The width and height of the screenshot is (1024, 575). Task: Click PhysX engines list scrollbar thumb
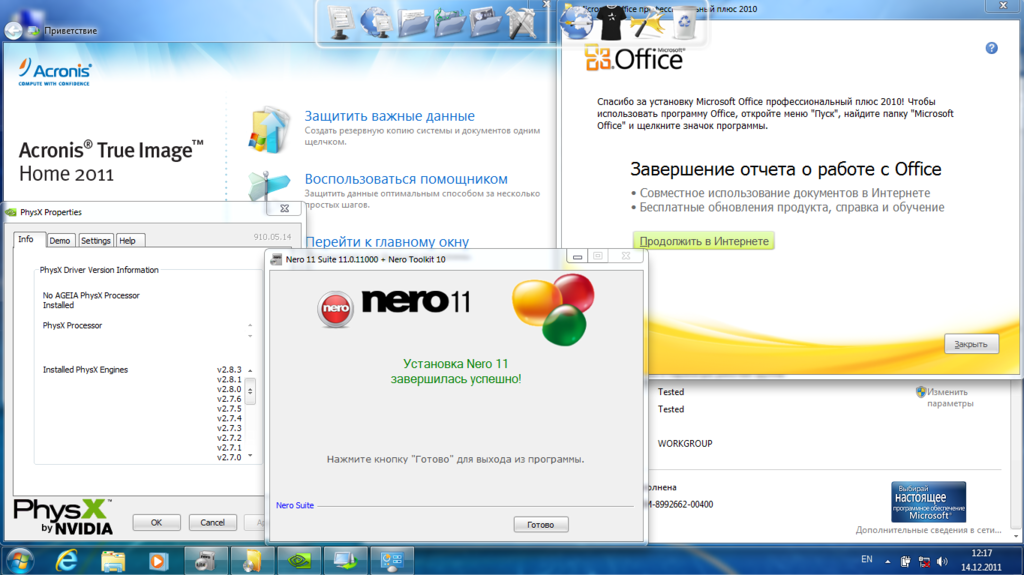click(x=250, y=391)
